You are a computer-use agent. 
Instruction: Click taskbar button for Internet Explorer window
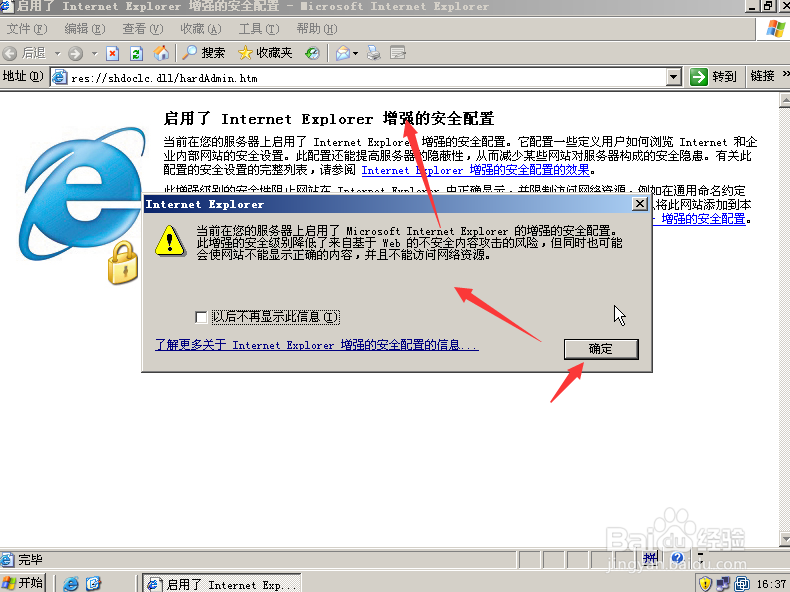(x=222, y=583)
